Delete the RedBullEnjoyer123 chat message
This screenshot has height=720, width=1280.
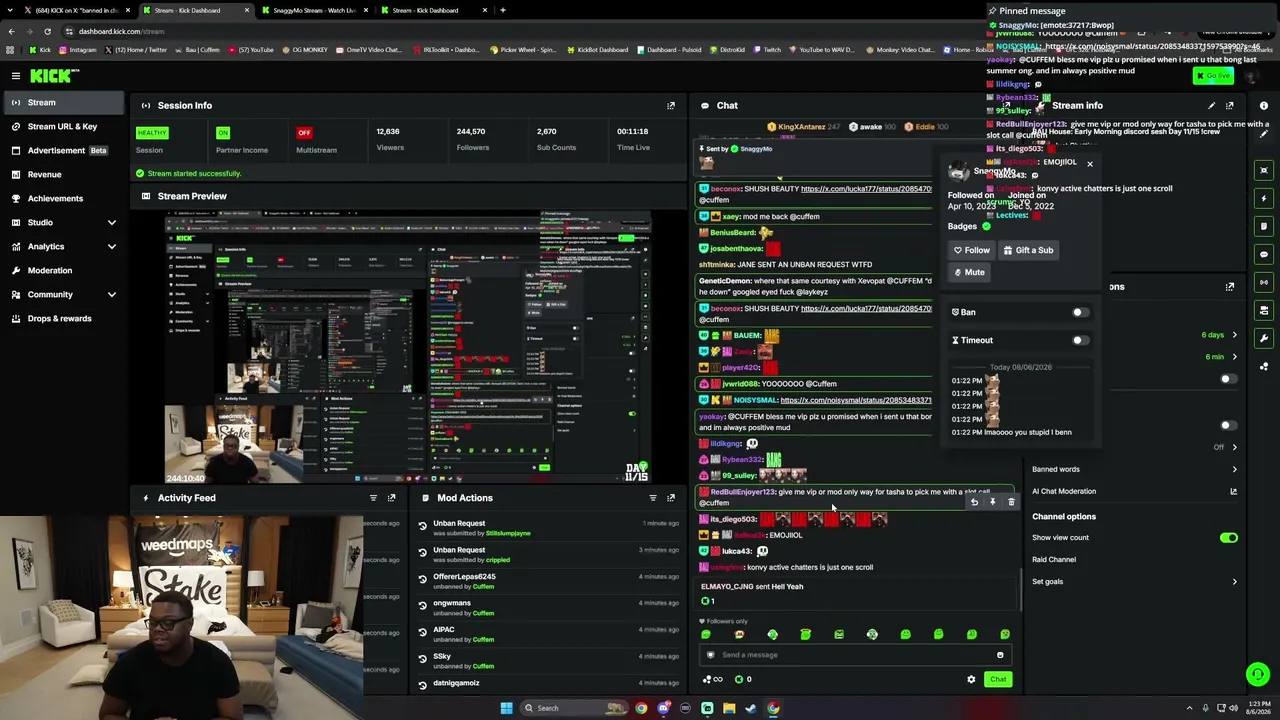(1011, 502)
